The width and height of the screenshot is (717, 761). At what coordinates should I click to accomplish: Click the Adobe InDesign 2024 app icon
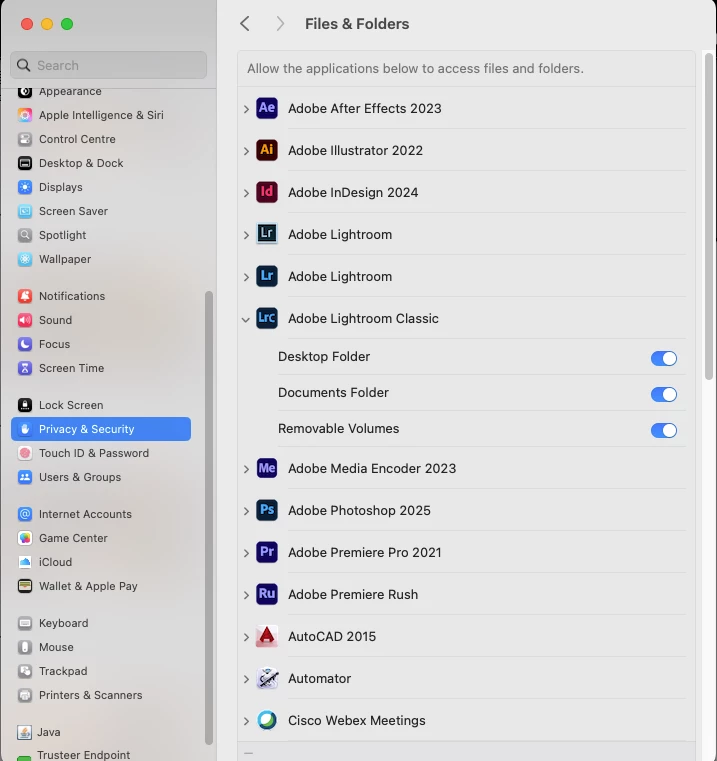click(267, 192)
